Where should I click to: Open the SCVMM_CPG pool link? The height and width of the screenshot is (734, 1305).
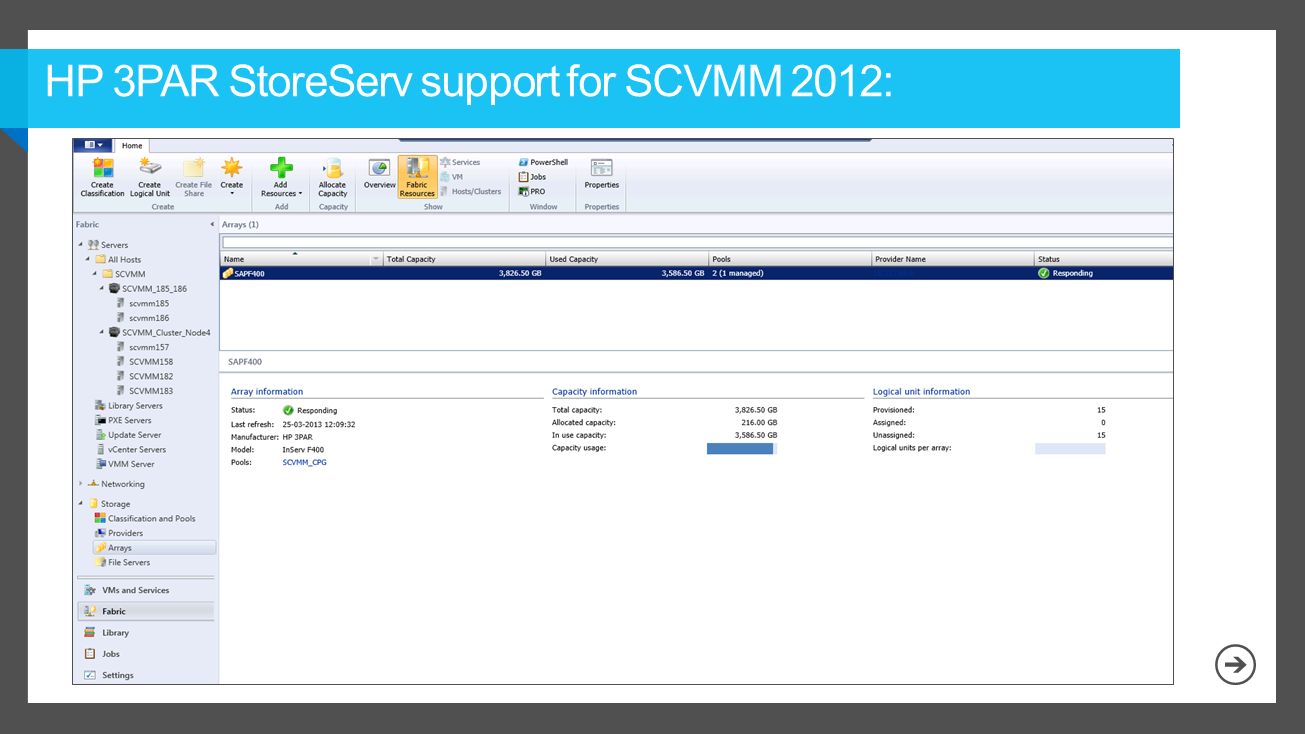[x=305, y=463]
